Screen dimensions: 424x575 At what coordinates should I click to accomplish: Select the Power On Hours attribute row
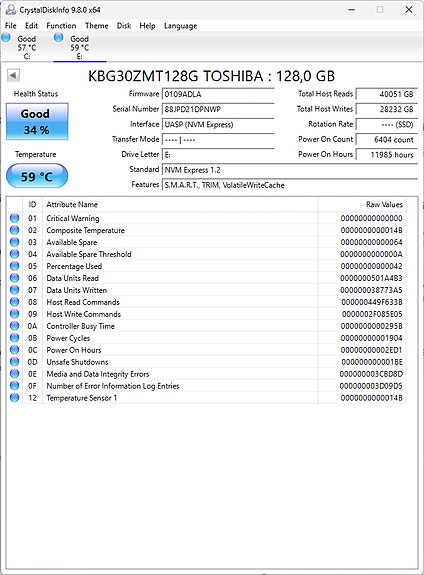(x=207, y=350)
